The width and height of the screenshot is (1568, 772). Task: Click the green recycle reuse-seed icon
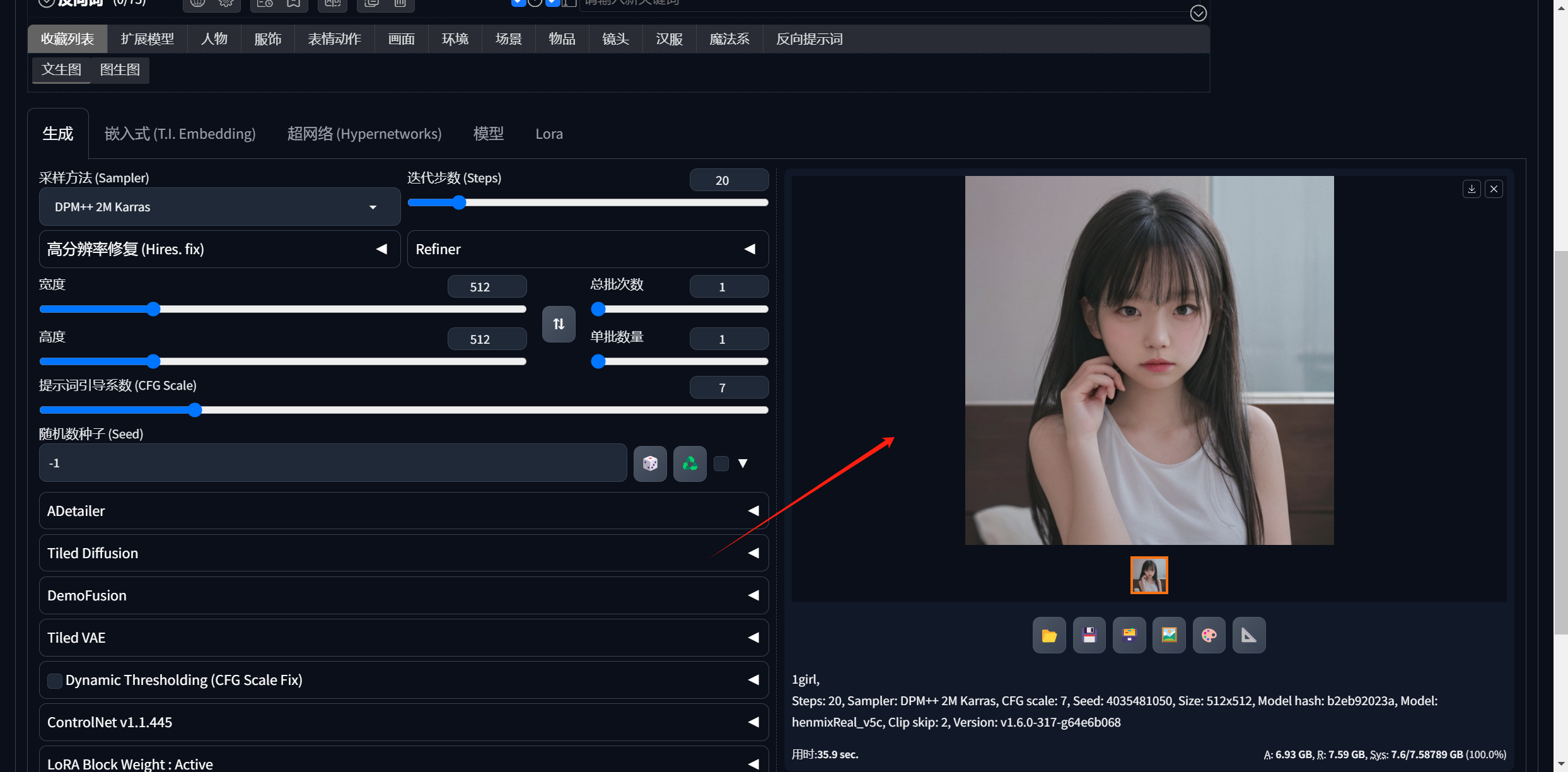click(x=690, y=464)
